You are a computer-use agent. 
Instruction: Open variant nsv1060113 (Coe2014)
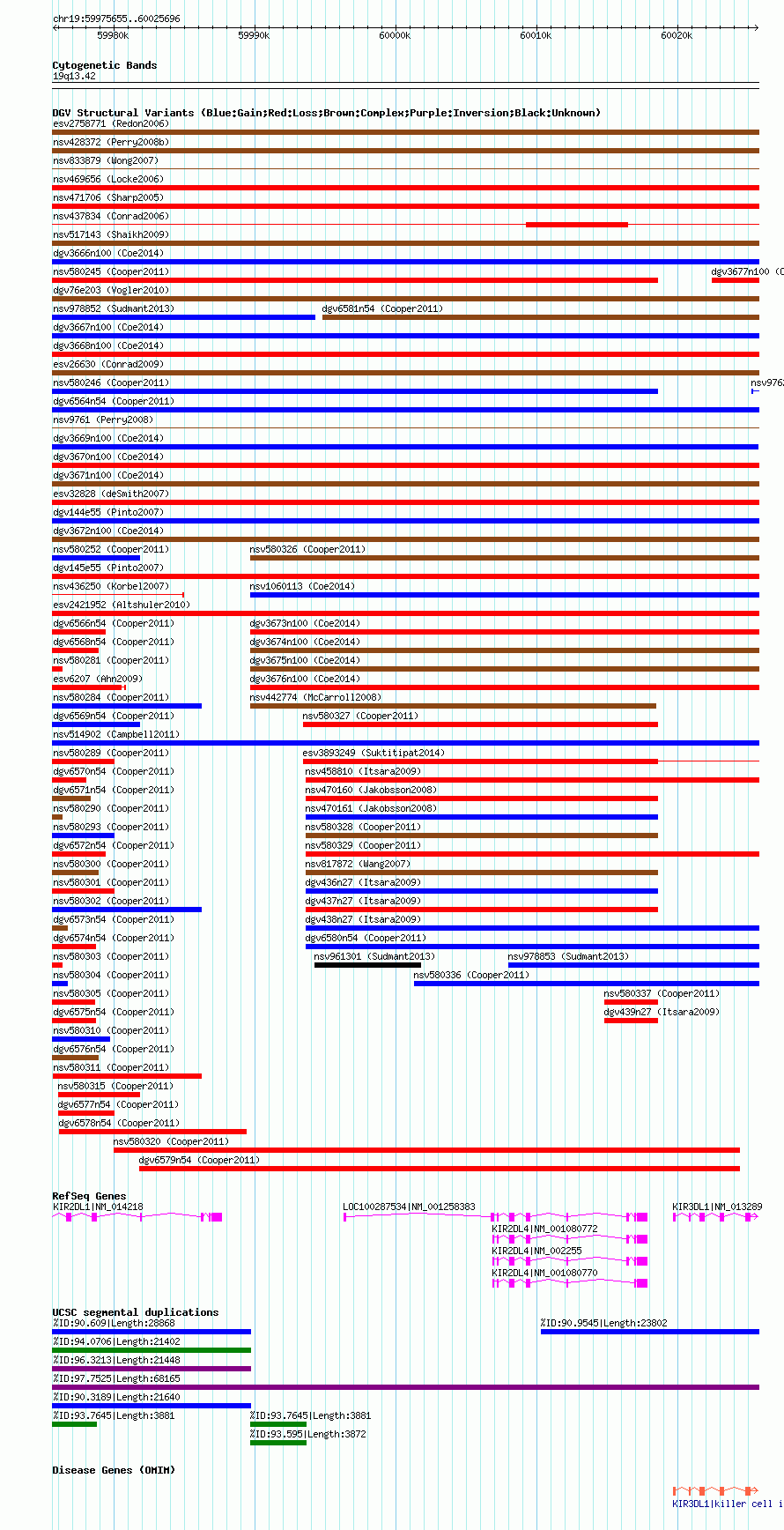point(505,595)
